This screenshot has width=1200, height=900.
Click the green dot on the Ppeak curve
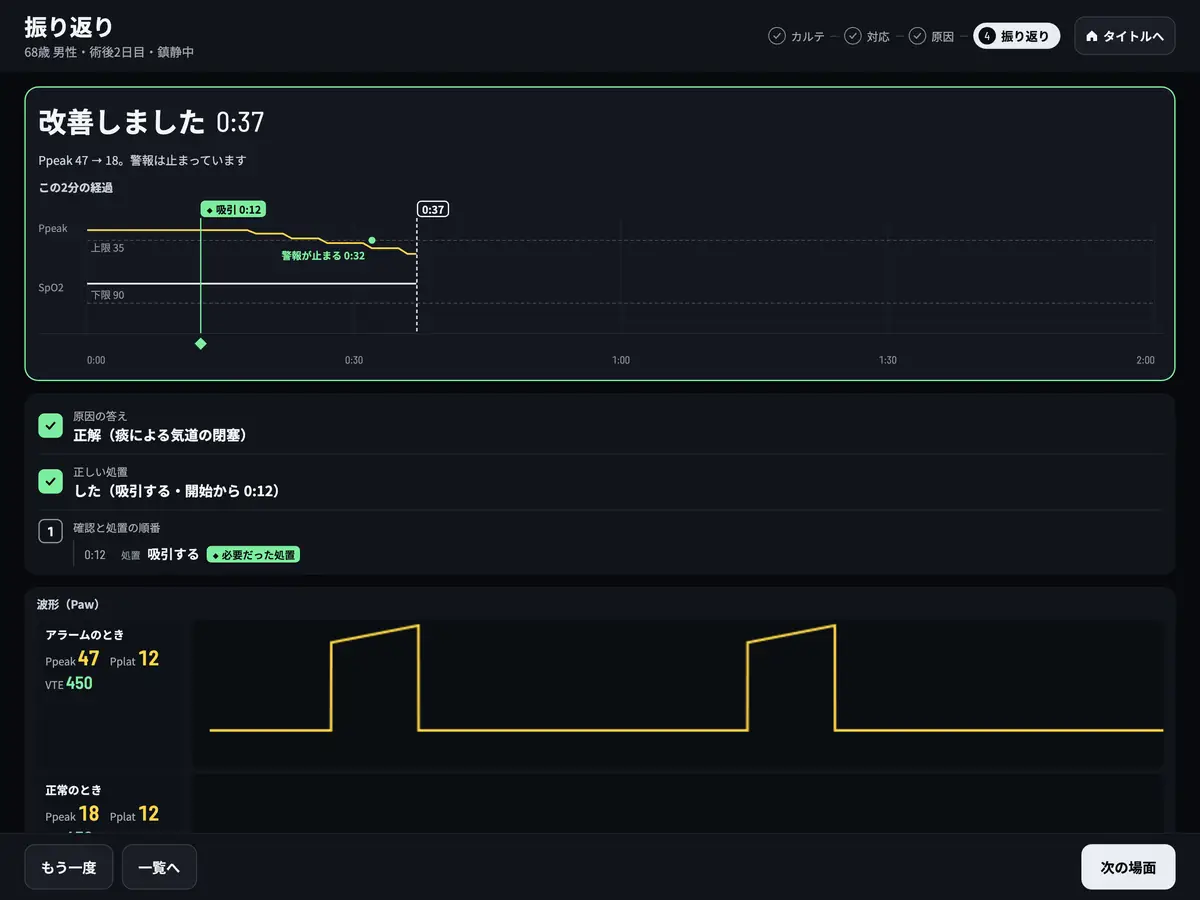click(x=372, y=241)
